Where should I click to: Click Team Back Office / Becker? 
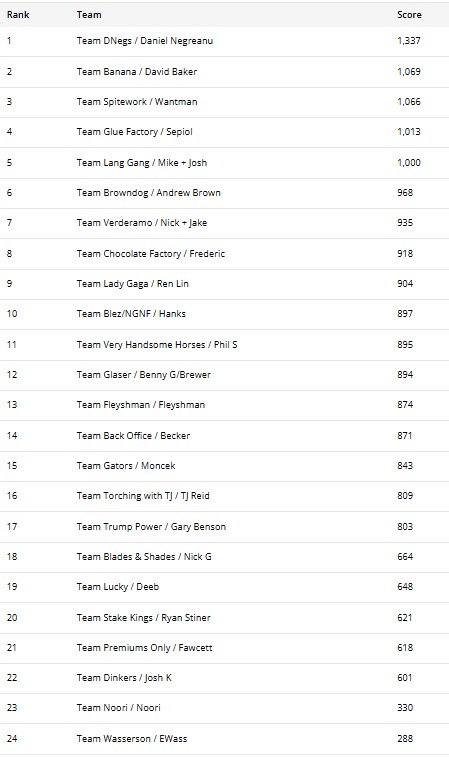pyautogui.click(x=133, y=435)
